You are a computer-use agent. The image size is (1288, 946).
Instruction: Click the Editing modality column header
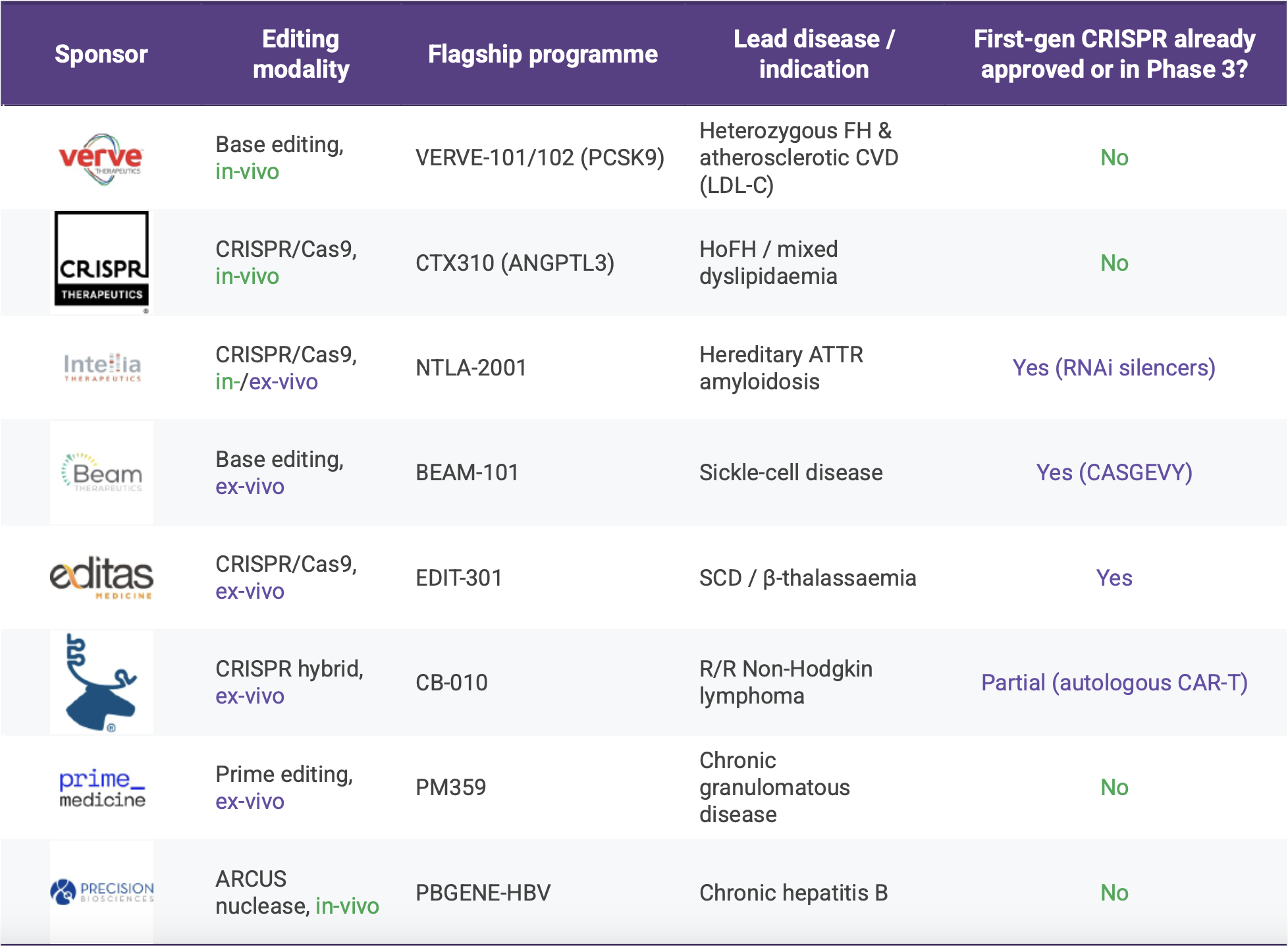(301, 54)
